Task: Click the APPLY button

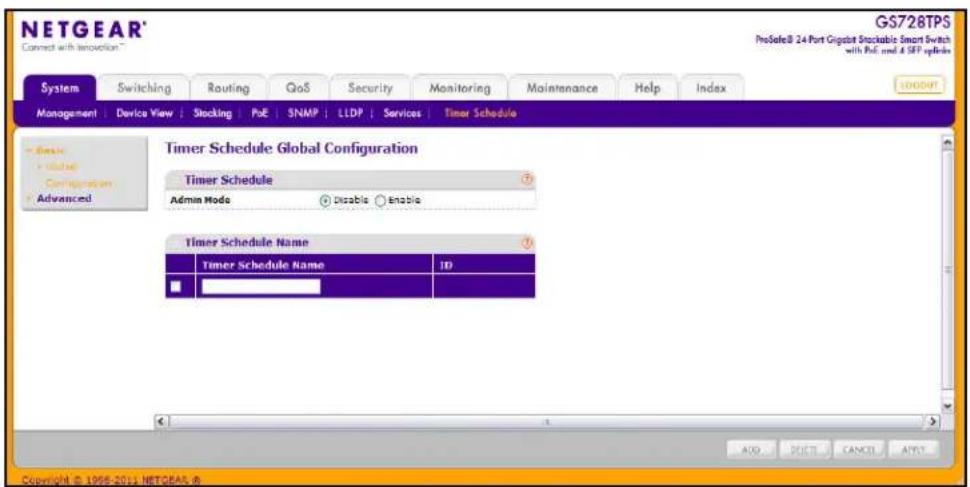Action: [914, 449]
